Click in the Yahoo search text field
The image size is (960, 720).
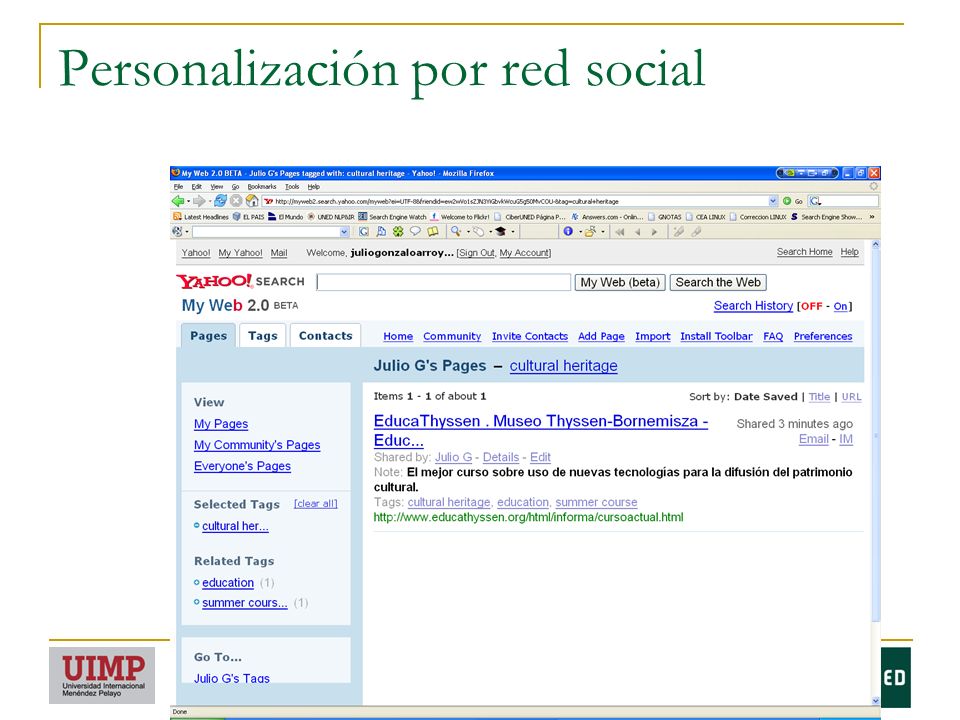444,282
